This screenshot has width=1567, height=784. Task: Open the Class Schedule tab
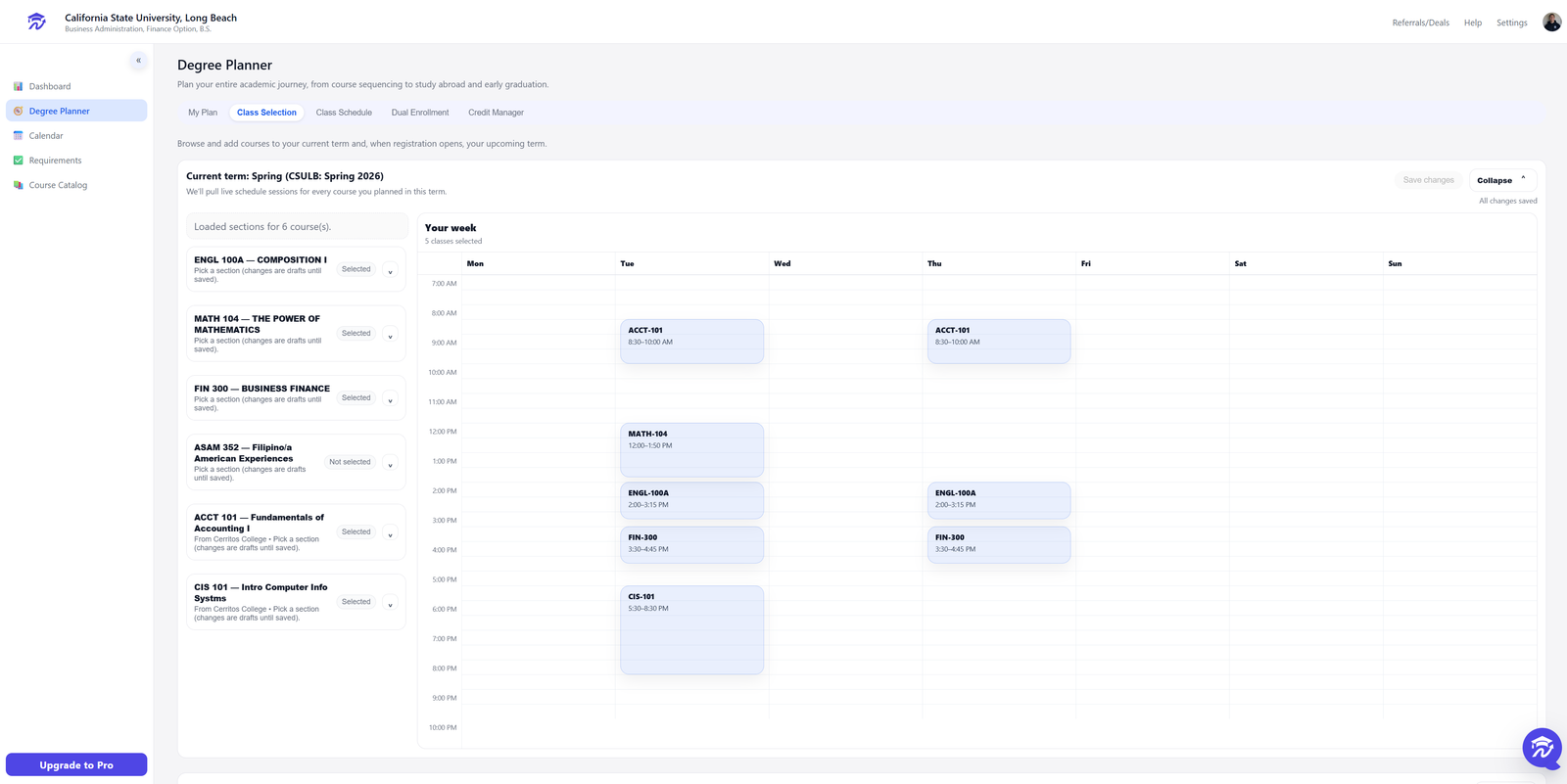[344, 113]
